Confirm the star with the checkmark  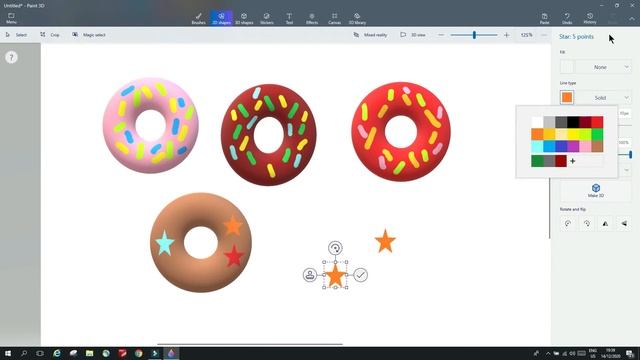360,275
